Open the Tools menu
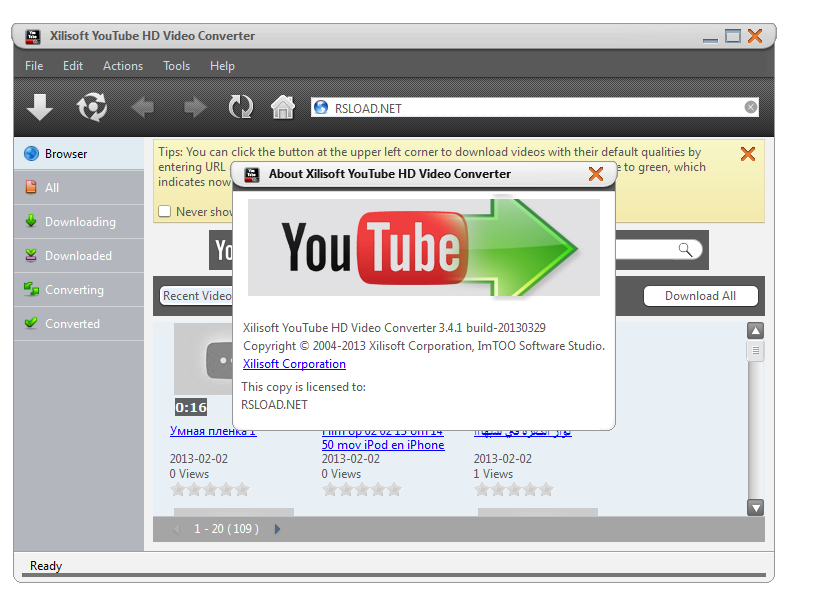This screenshot has height=607, width=820. 176,66
